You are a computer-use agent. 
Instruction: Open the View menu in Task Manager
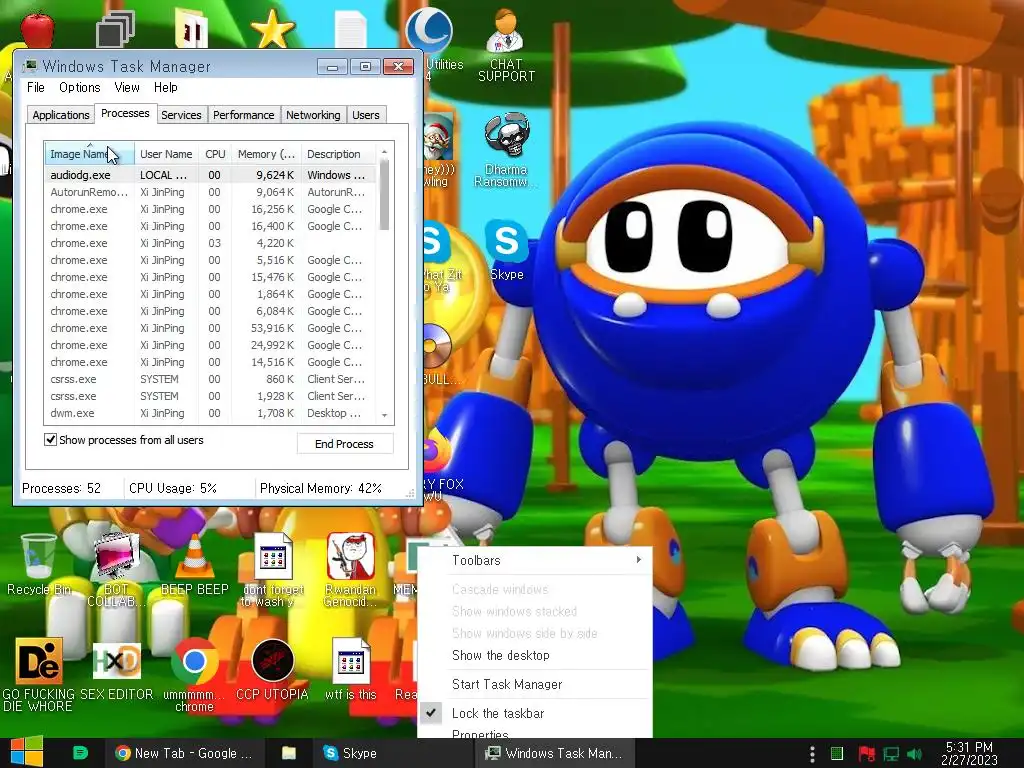(x=127, y=87)
